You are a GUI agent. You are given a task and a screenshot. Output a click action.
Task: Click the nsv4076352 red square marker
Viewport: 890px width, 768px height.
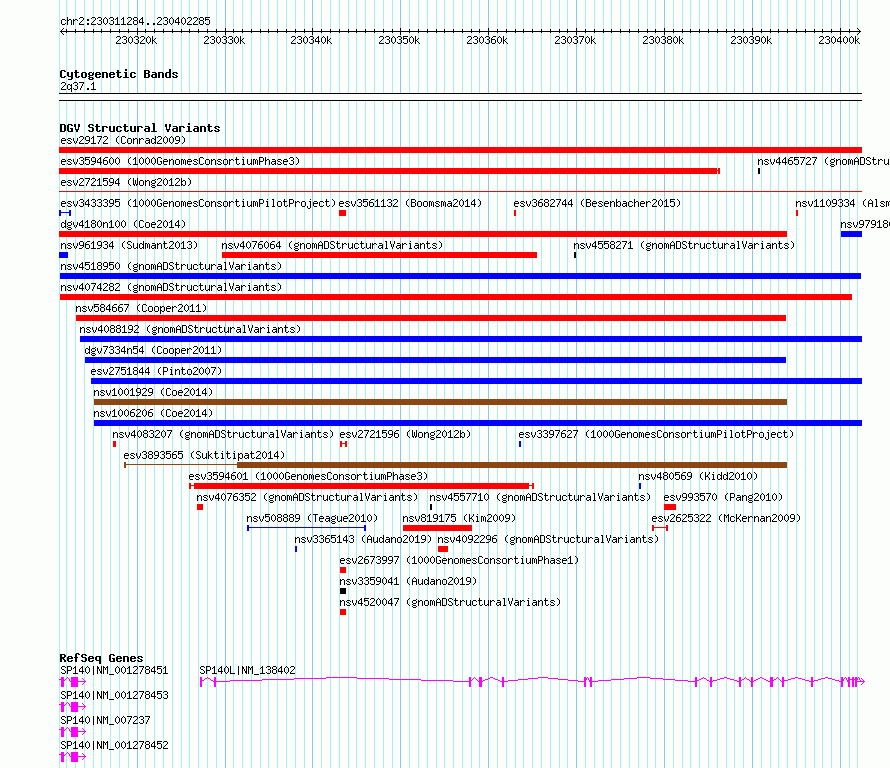click(x=200, y=507)
